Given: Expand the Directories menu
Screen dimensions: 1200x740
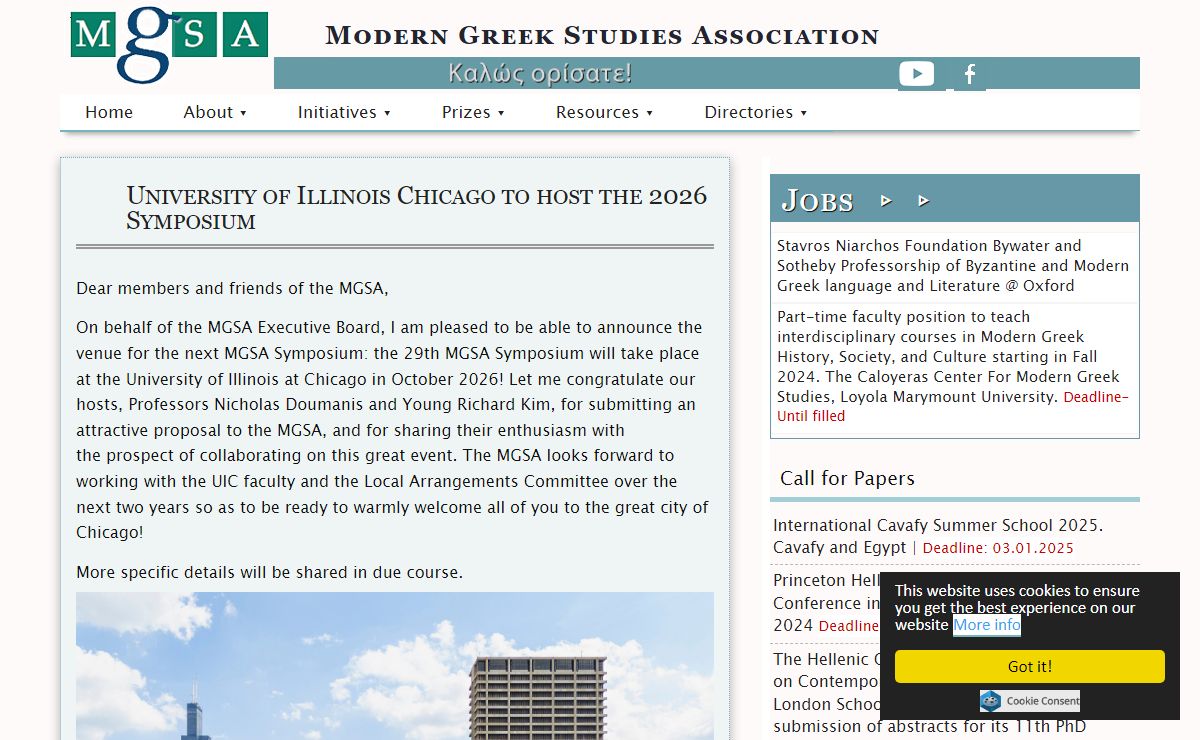Looking at the screenshot, I should click(x=755, y=112).
